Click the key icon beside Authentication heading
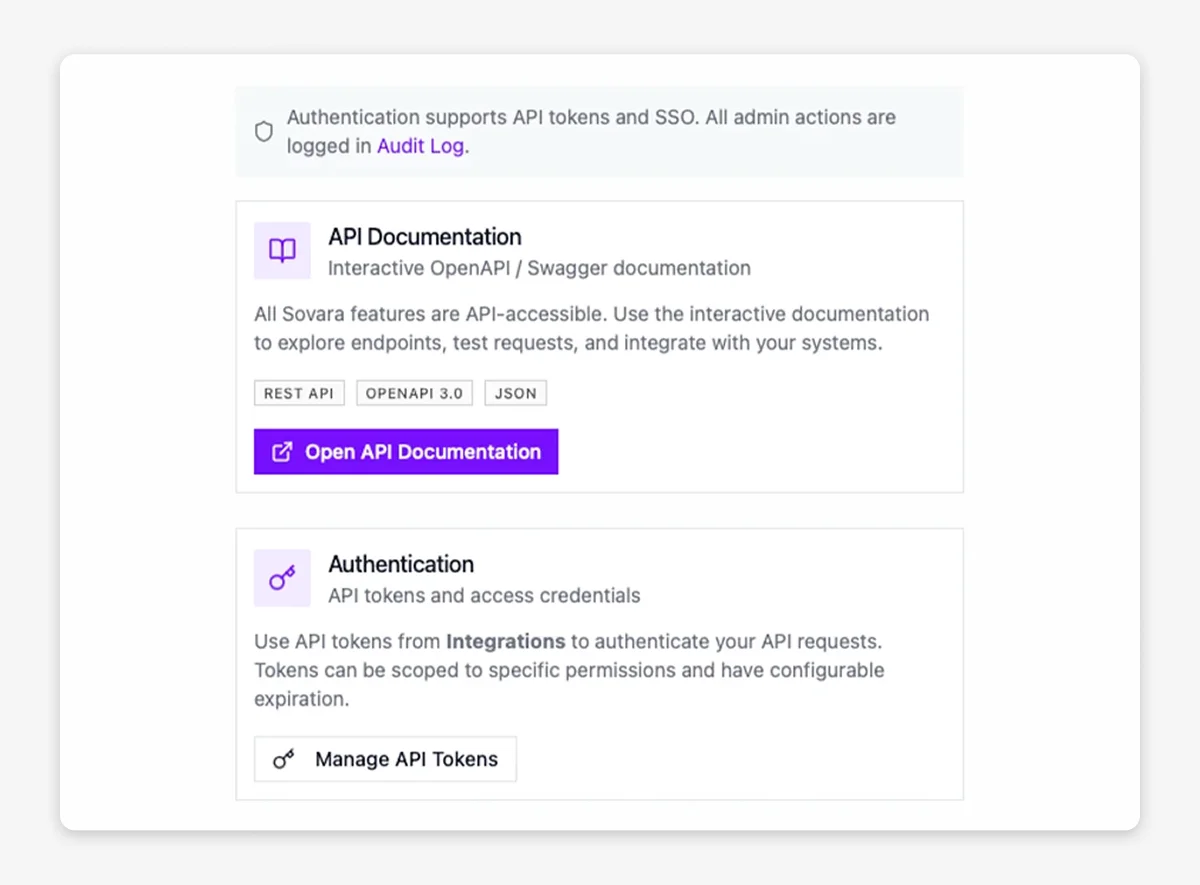 [281, 578]
